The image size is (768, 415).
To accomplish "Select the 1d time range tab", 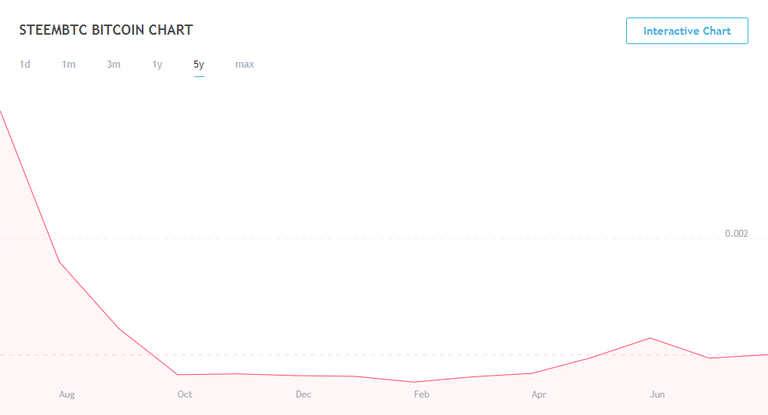I will point(25,65).
